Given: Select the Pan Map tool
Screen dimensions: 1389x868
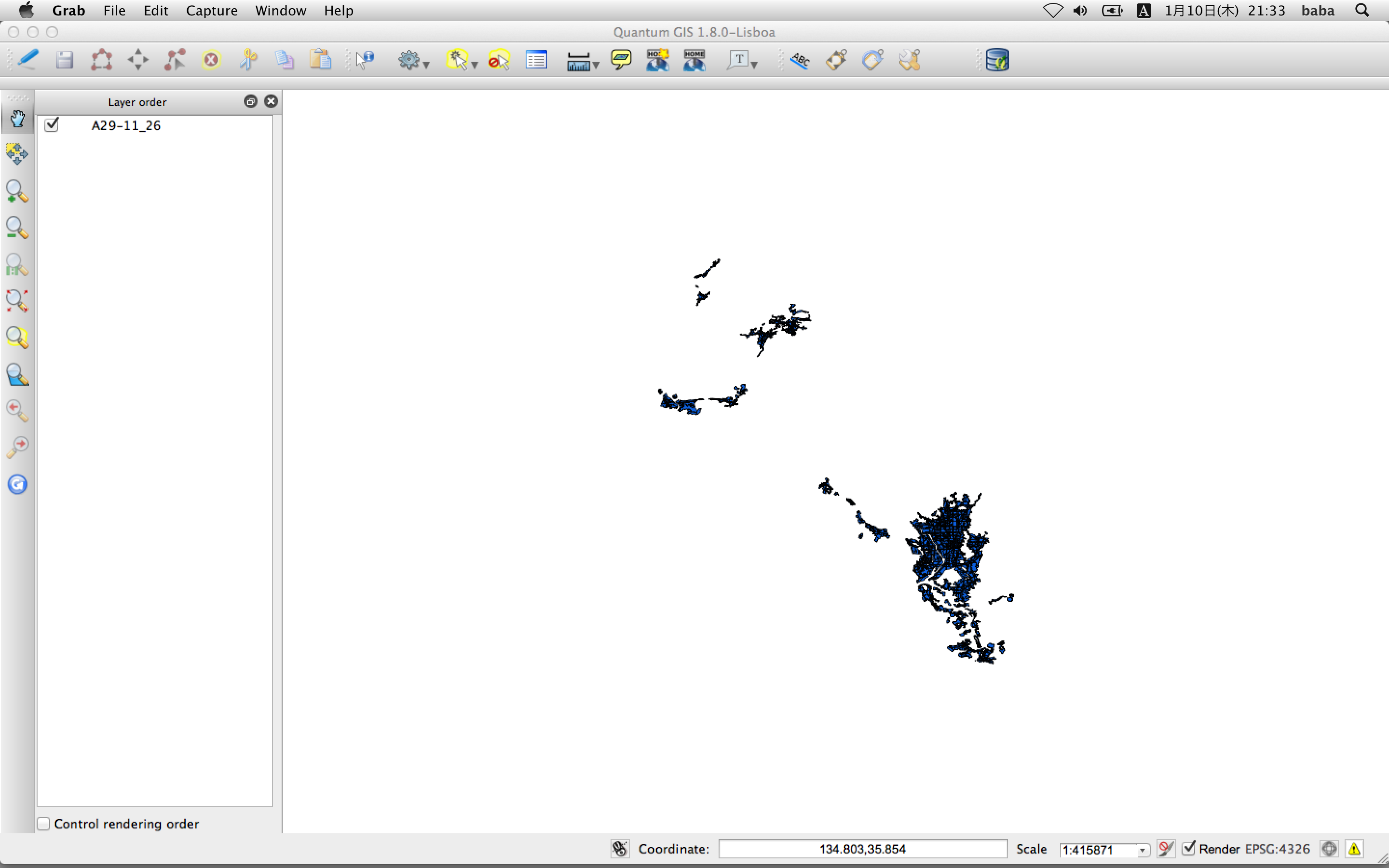Looking at the screenshot, I should point(17,119).
